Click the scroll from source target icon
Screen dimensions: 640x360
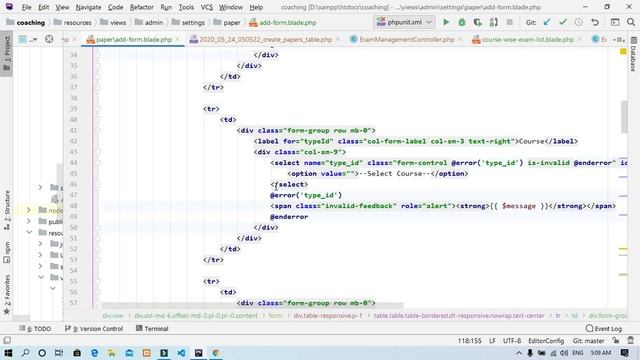pos(49,39)
